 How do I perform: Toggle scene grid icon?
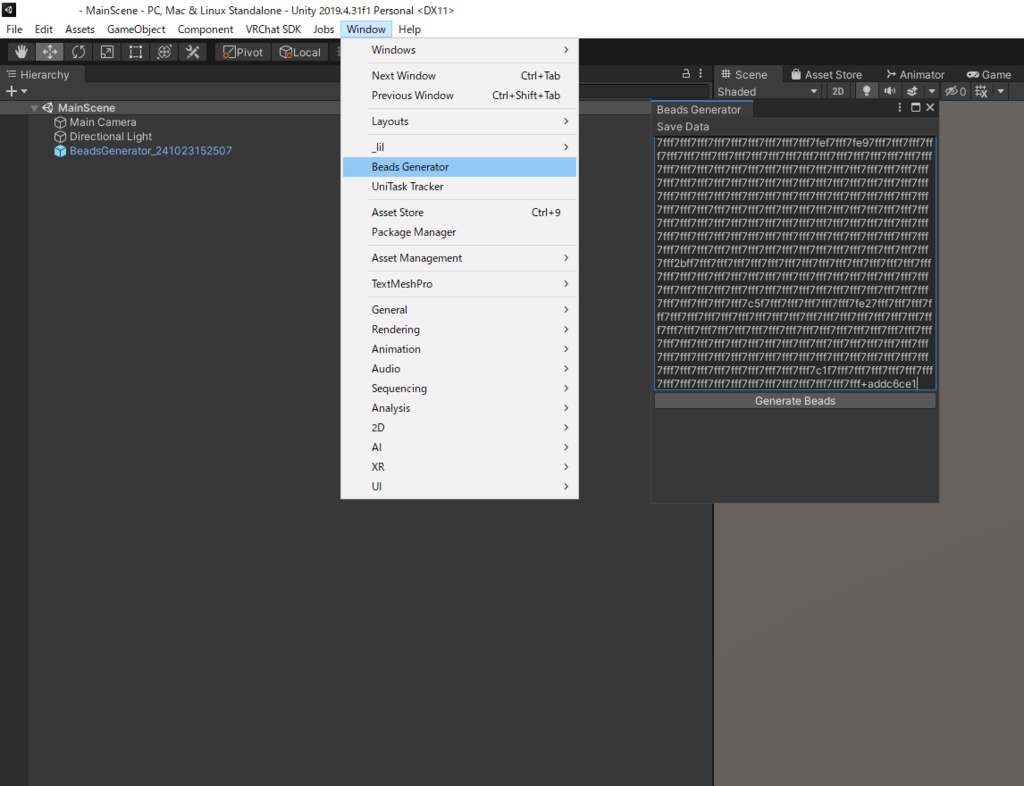coord(981,91)
